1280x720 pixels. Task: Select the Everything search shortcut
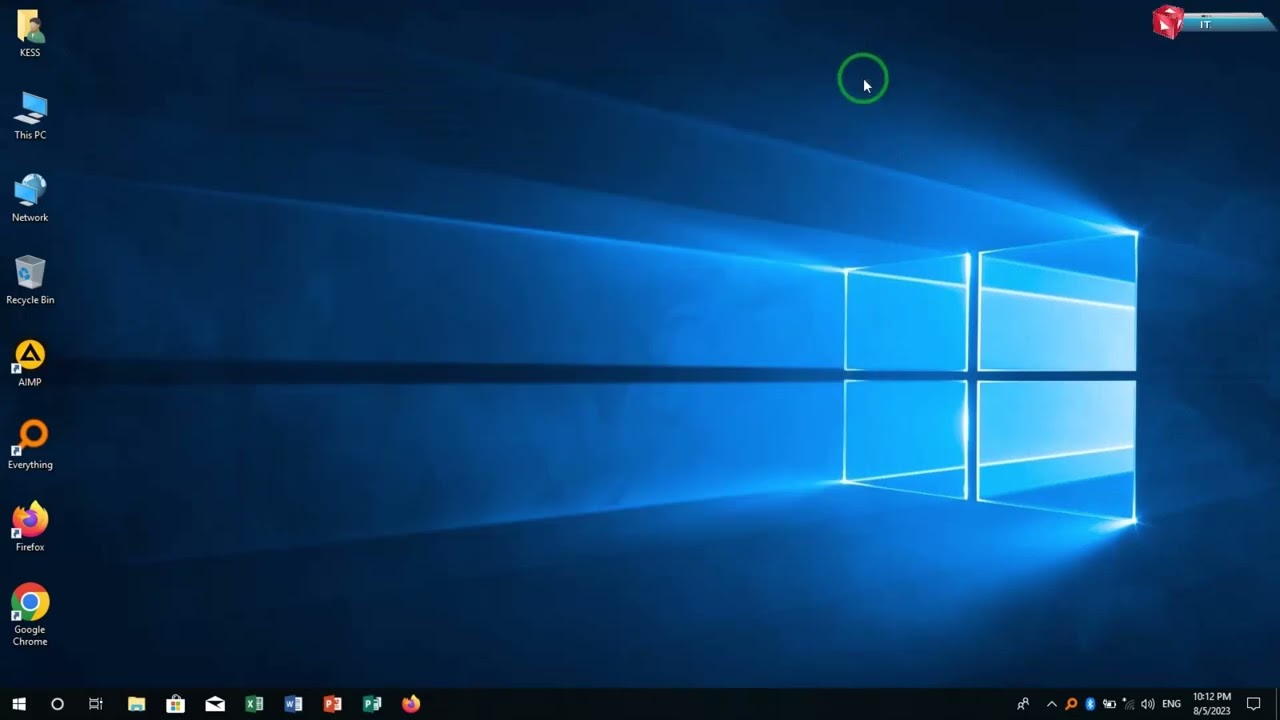coord(30,444)
